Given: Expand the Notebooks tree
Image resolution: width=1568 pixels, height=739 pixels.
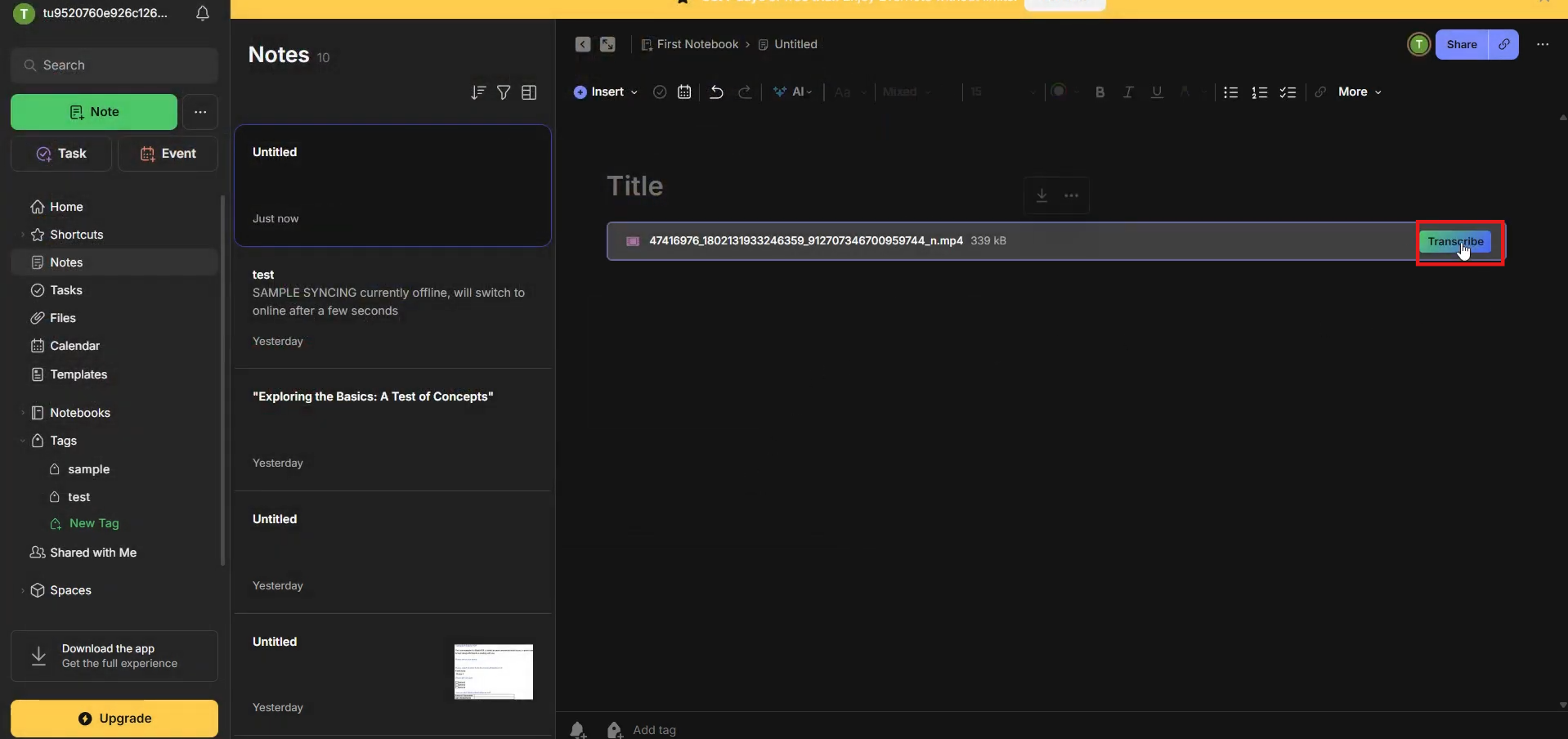Looking at the screenshot, I should (22, 413).
